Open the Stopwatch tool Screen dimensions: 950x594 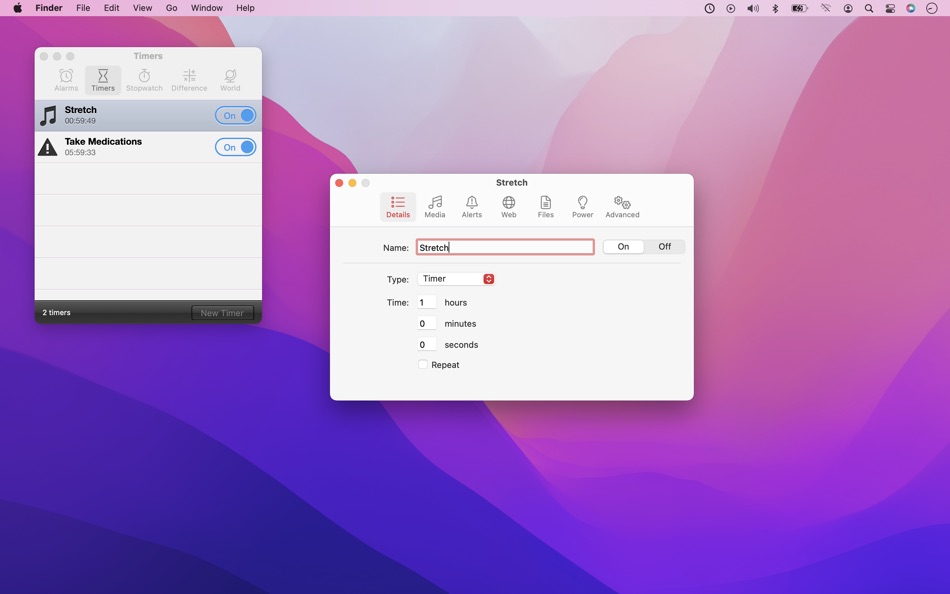pos(143,79)
